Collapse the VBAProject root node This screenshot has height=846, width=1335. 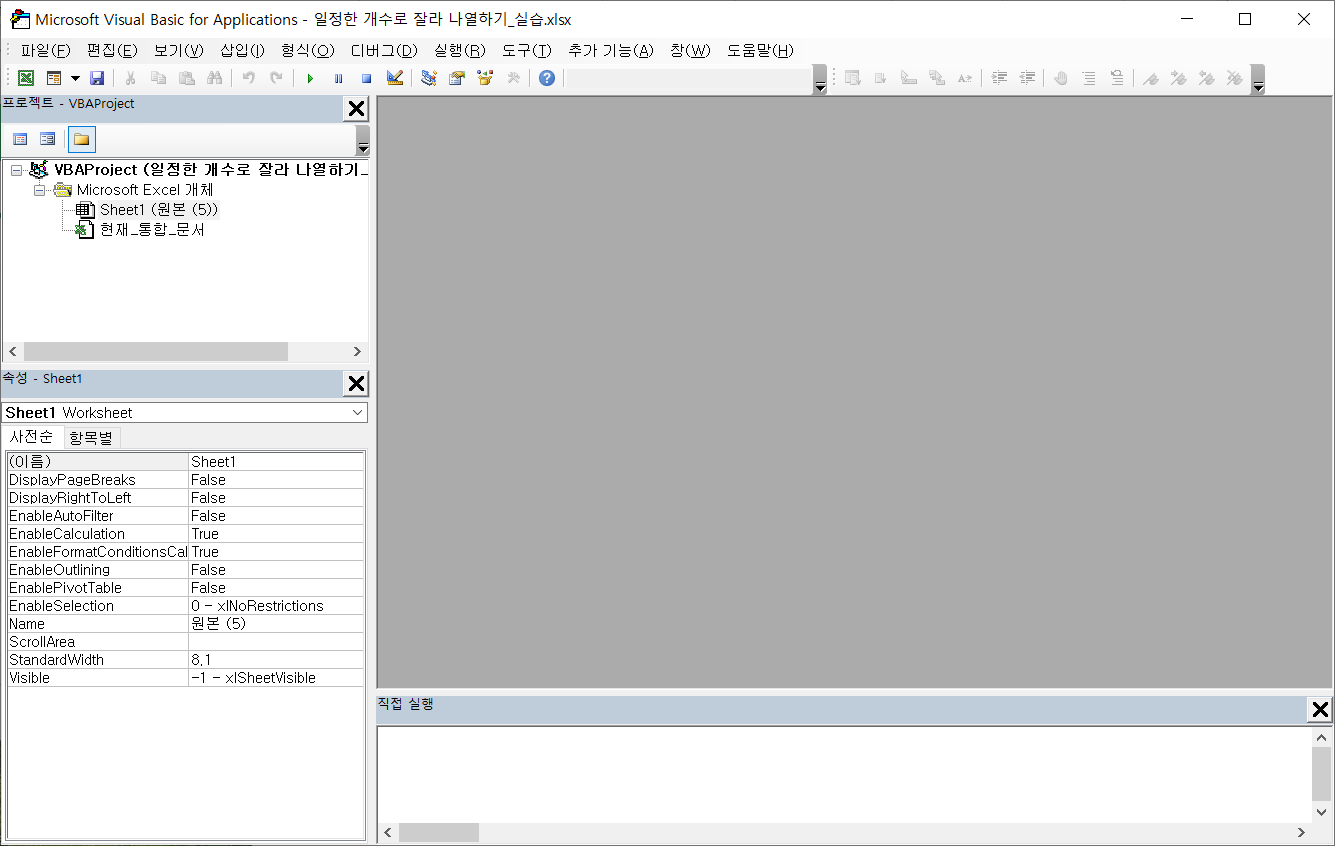click(16, 170)
